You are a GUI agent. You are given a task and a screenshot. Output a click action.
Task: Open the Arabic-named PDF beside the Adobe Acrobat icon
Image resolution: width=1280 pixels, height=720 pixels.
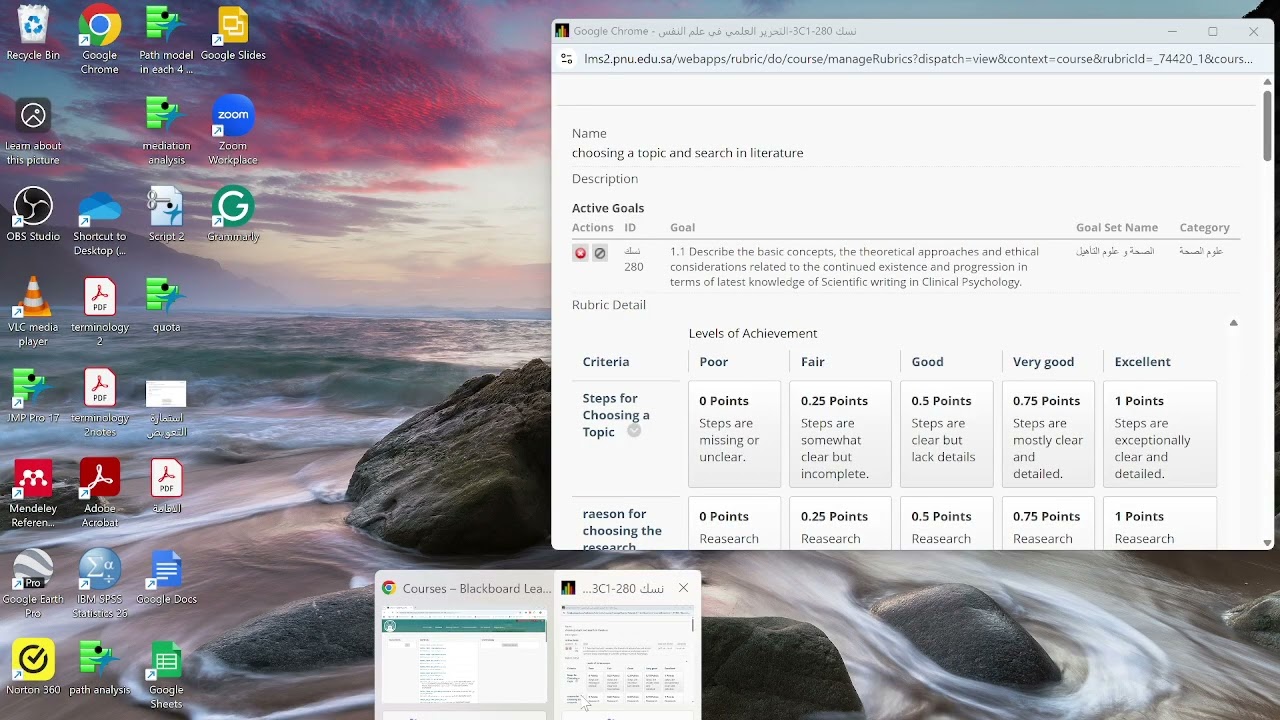coord(166,487)
